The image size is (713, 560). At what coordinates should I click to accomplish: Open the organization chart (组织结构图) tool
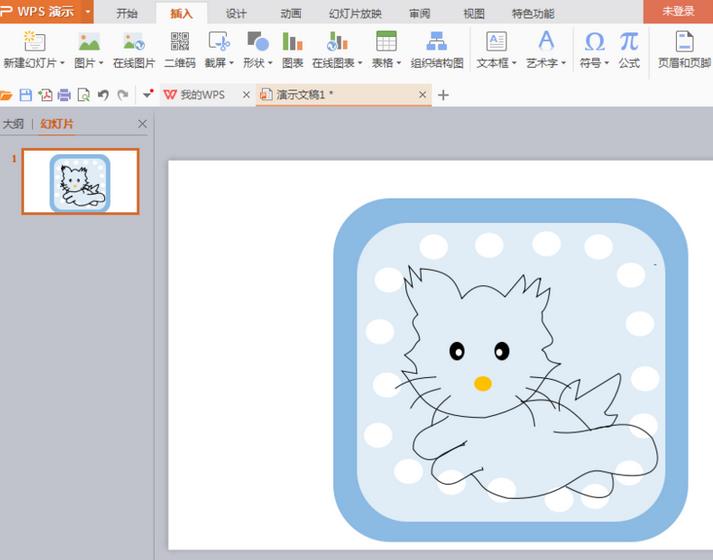(x=437, y=42)
